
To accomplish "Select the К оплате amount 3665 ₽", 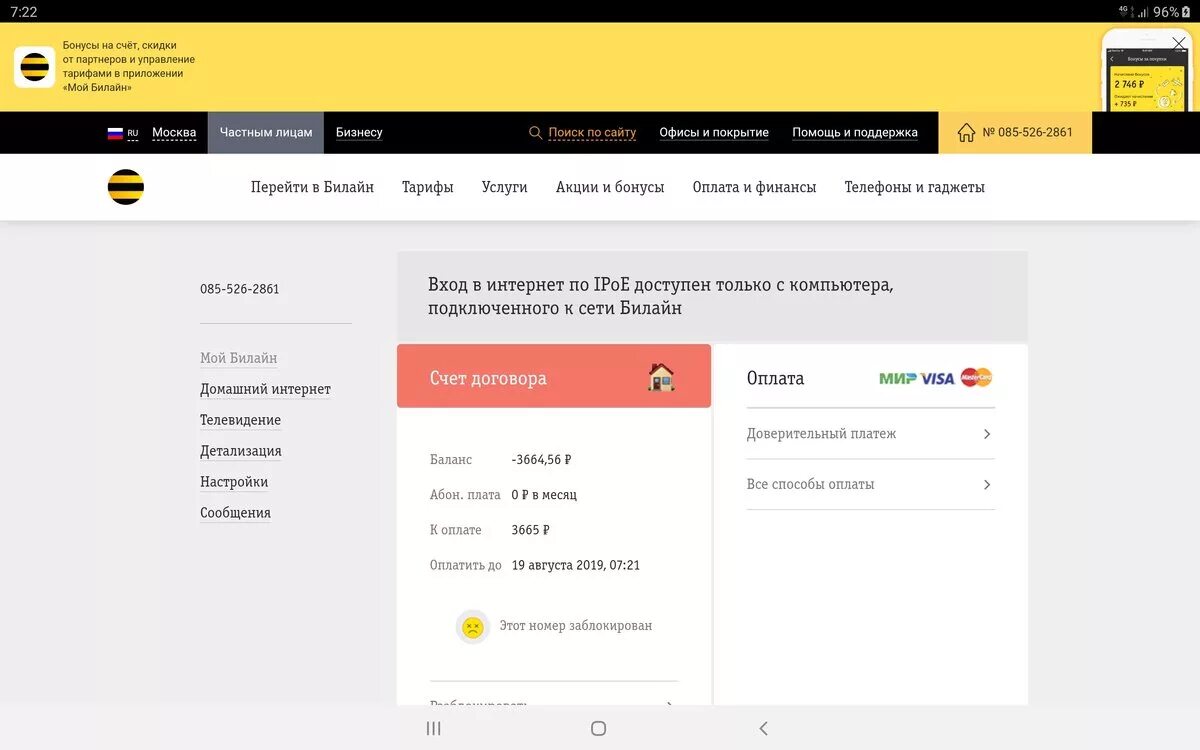I will point(530,530).
